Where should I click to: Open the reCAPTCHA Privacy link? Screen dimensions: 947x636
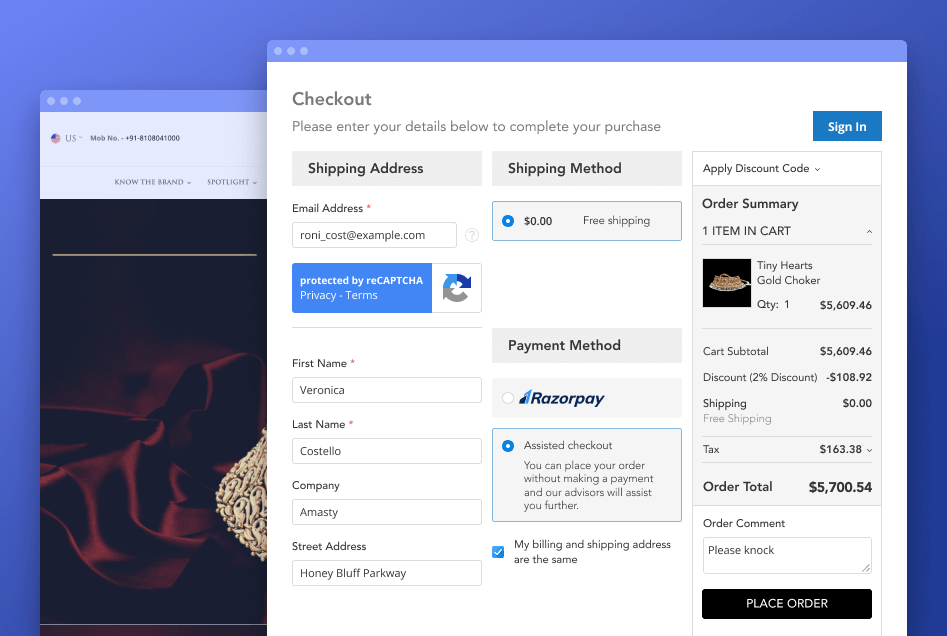point(318,295)
